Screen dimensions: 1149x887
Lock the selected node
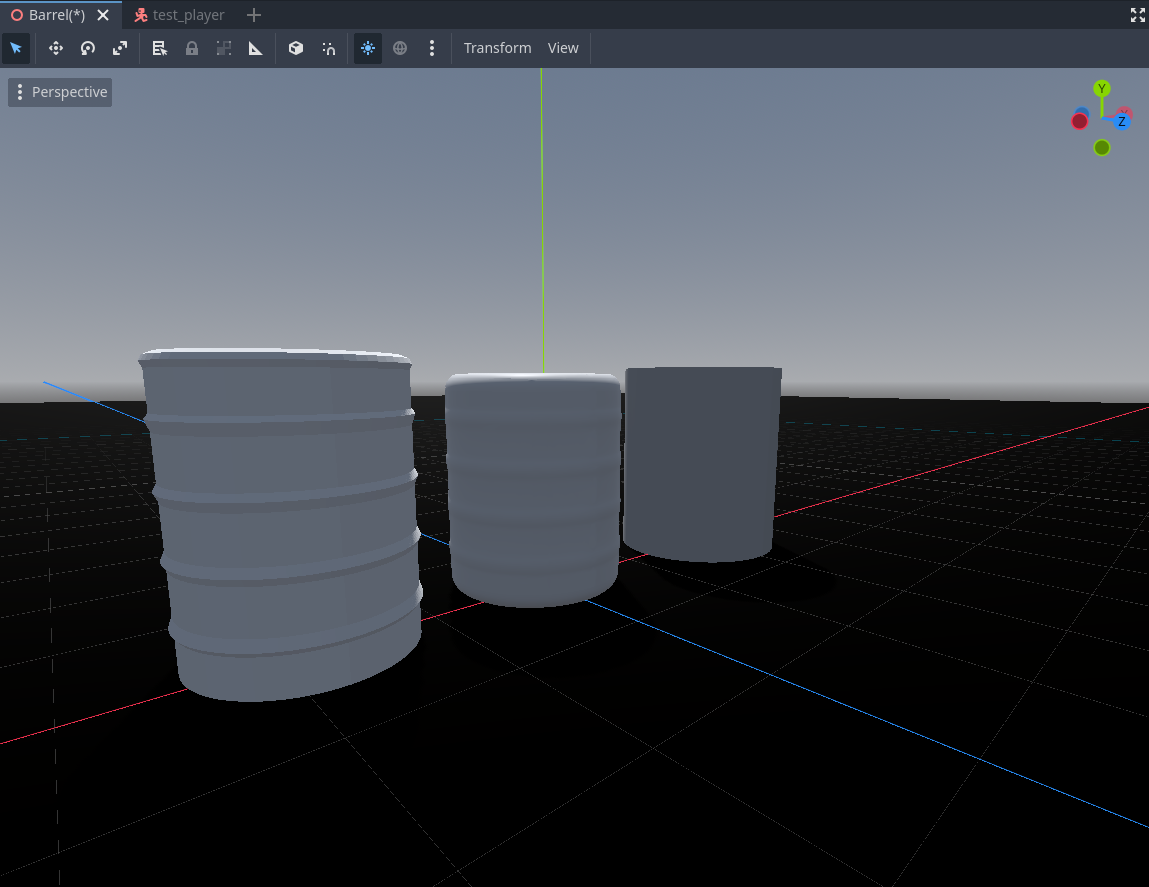[191, 48]
